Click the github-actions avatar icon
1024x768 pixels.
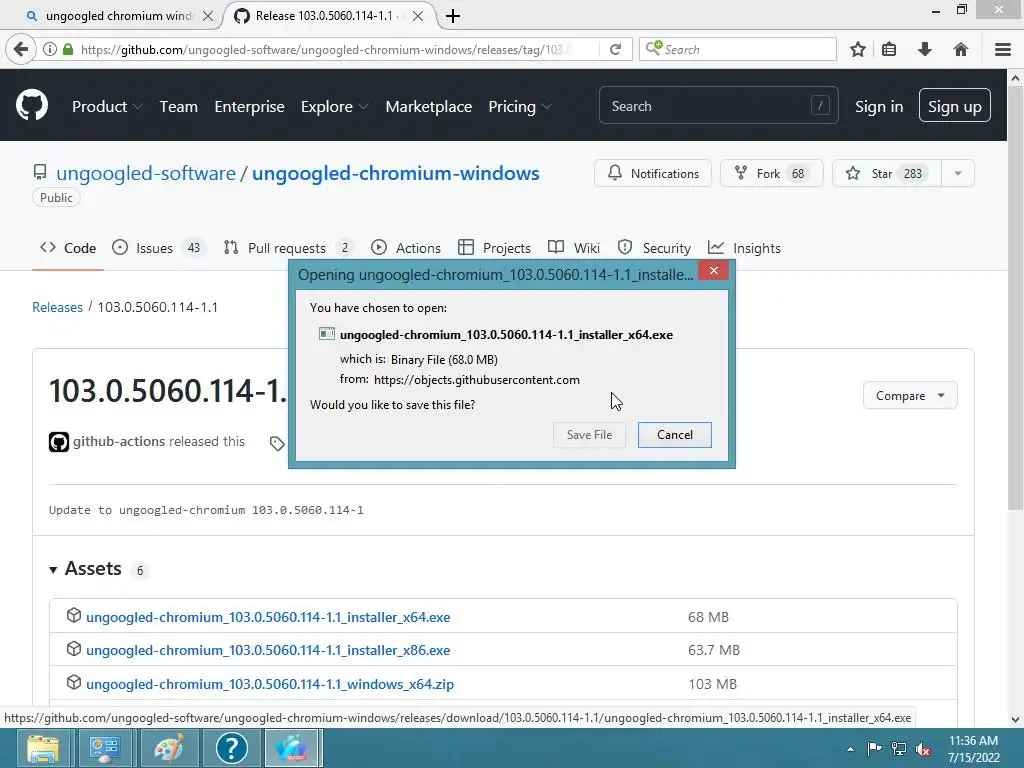pyautogui.click(x=59, y=442)
